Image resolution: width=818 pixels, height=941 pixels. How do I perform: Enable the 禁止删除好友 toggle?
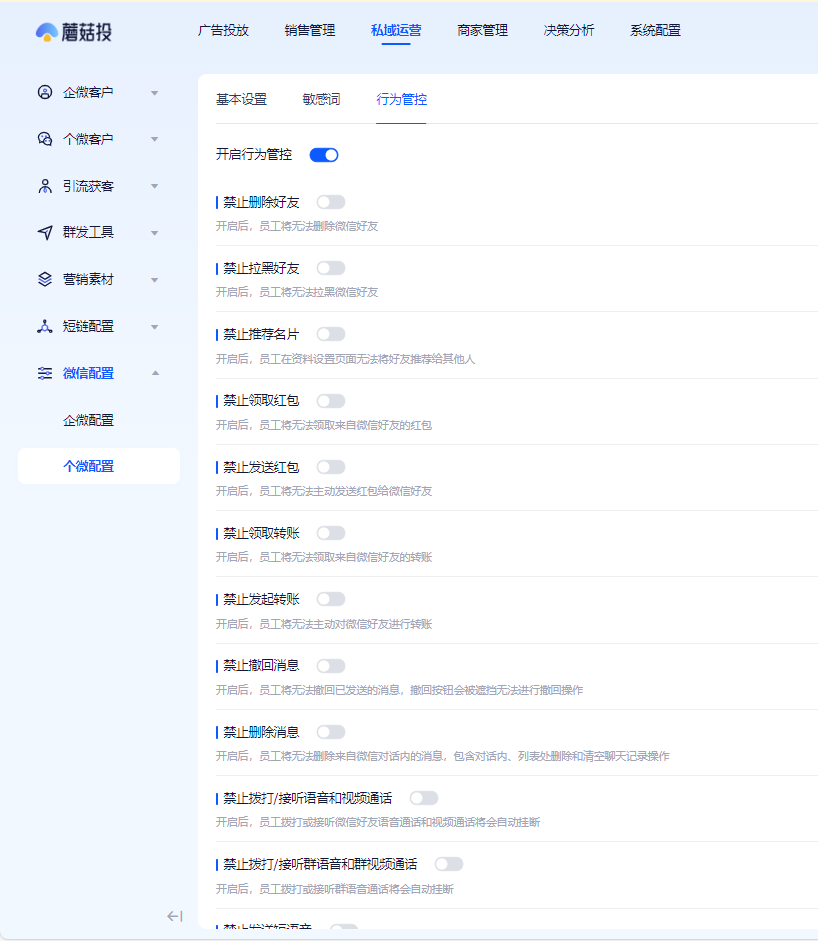pyautogui.click(x=330, y=201)
